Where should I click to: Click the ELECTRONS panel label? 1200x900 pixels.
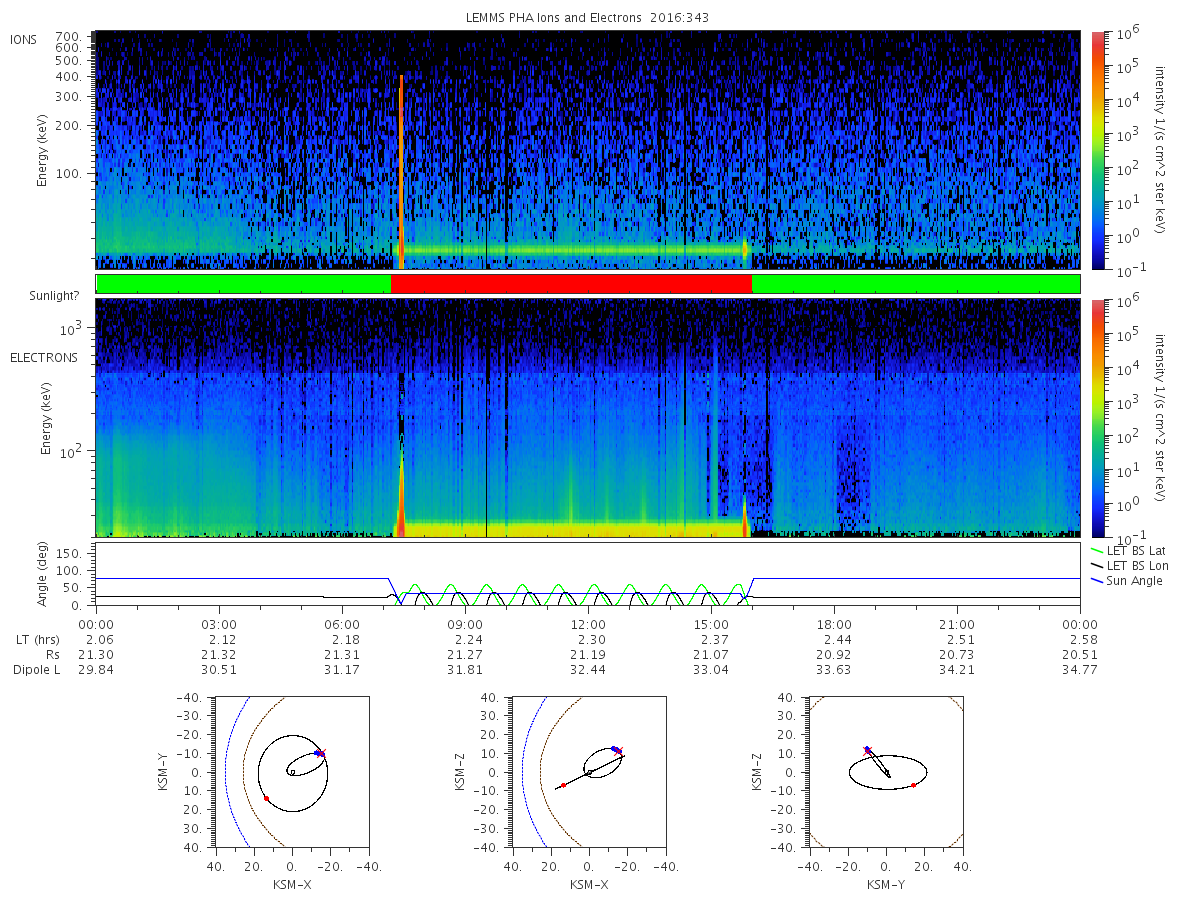tap(44, 357)
